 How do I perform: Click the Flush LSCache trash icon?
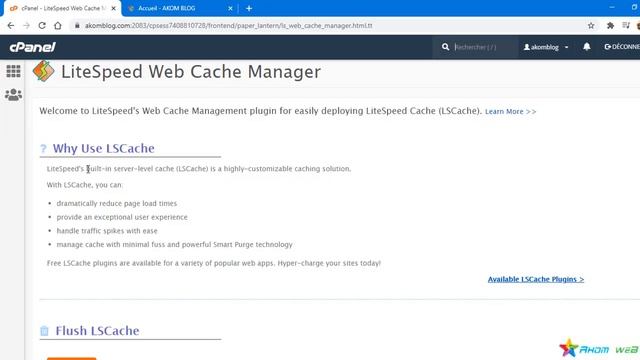44,331
